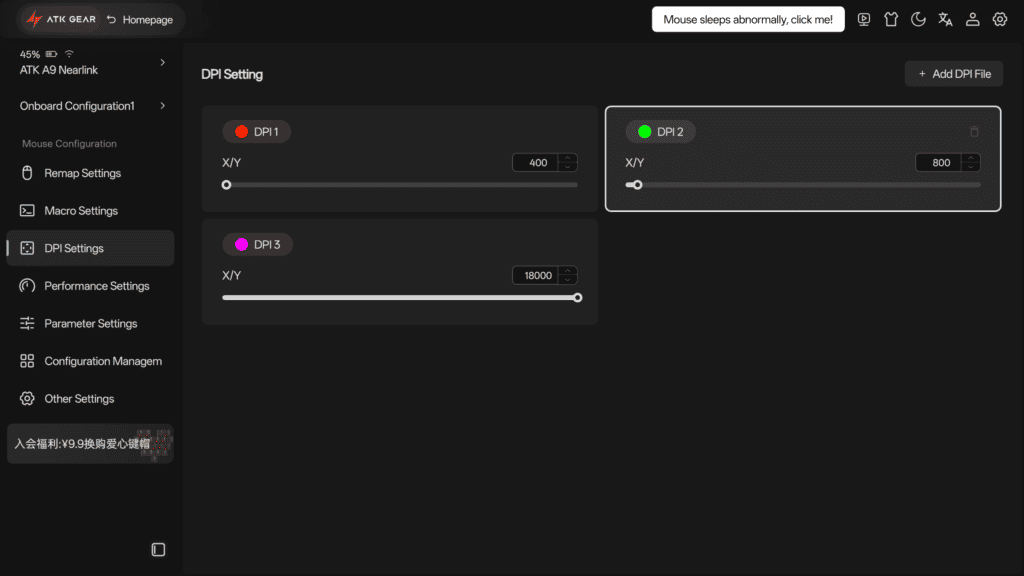This screenshot has height=576, width=1024.
Task: Click the DPI Setting heading
Action: (232, 74)
